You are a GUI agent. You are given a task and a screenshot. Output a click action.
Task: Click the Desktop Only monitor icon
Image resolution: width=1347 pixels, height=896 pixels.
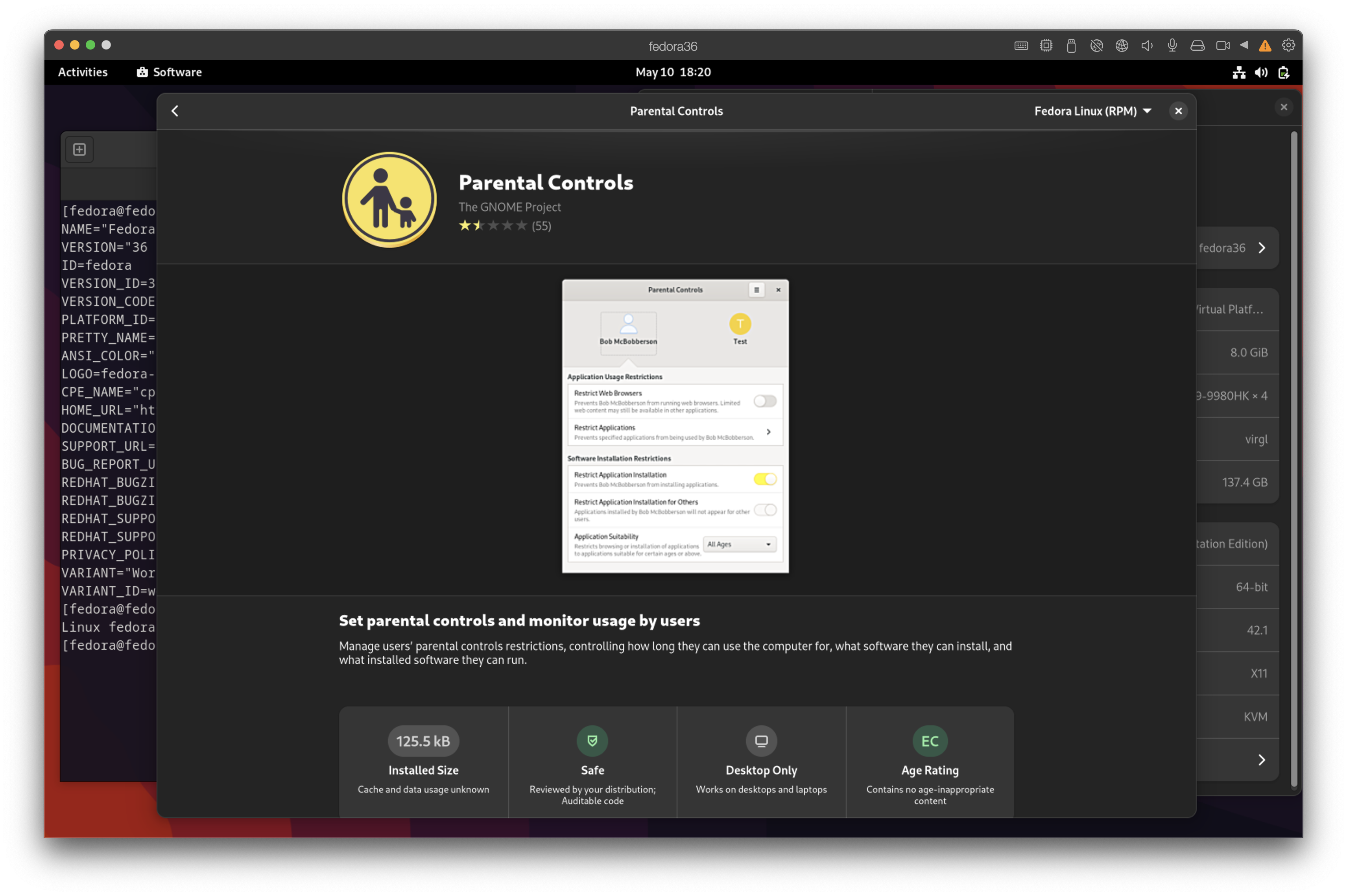coord(761,741)
